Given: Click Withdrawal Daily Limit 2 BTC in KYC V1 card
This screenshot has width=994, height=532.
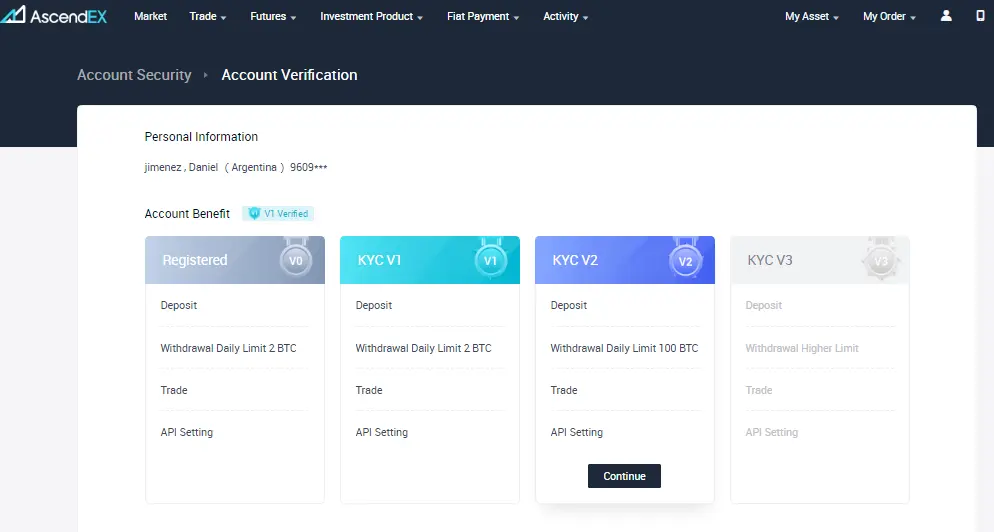Looking at the screenshot, I should 423,348.
